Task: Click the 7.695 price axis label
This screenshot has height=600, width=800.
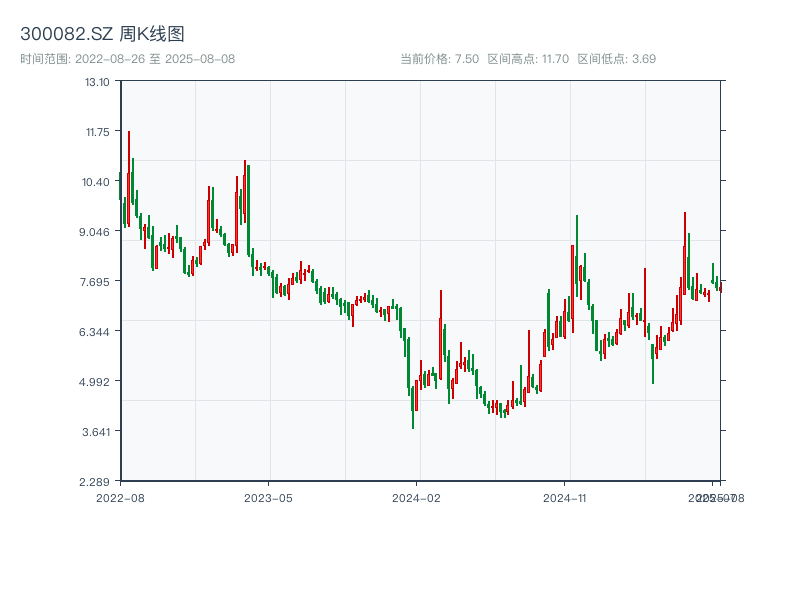Action: (x=96, y=282)
